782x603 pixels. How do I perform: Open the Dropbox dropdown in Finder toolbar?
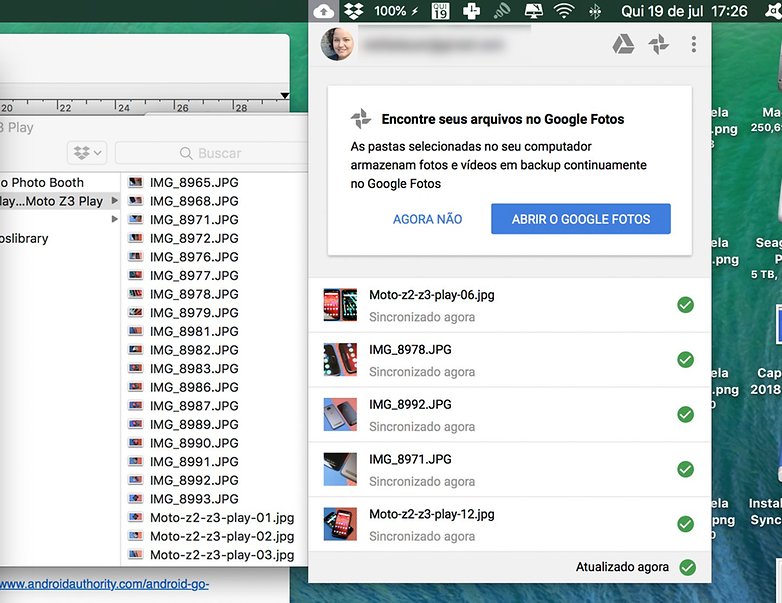pos(87,153)
